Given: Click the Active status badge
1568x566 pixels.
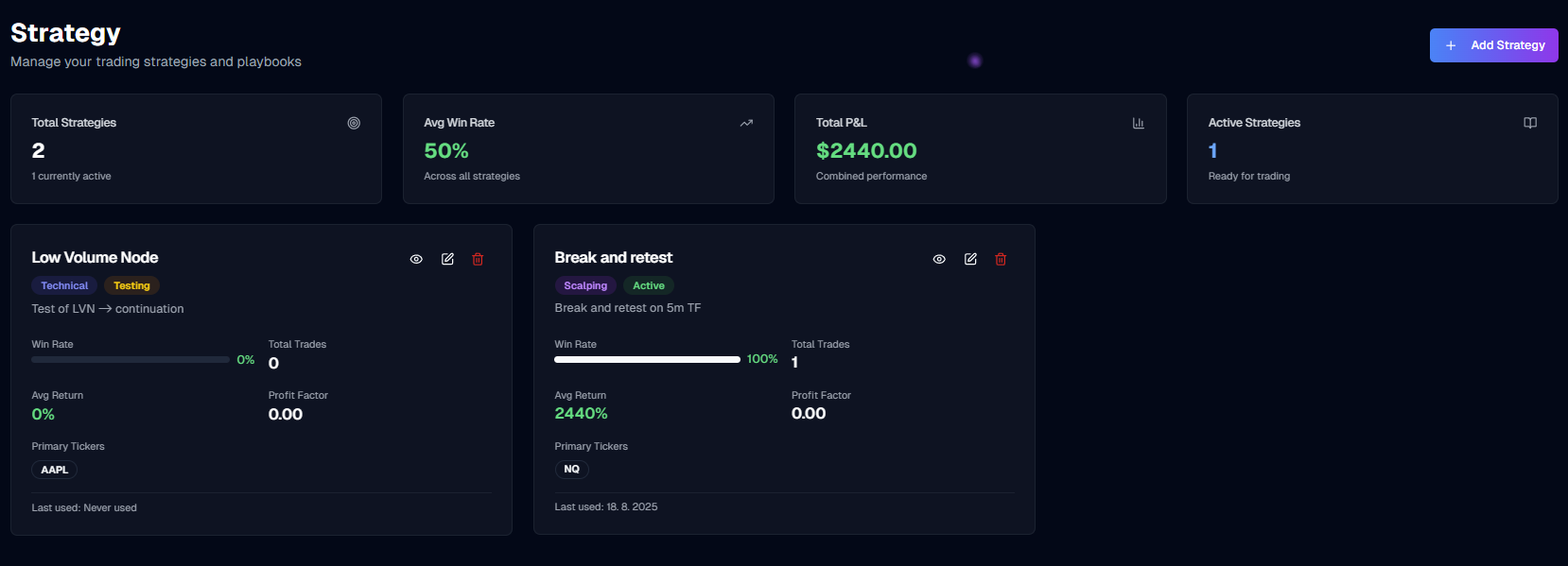Looking at the screenshot, I should click(649, 285).
